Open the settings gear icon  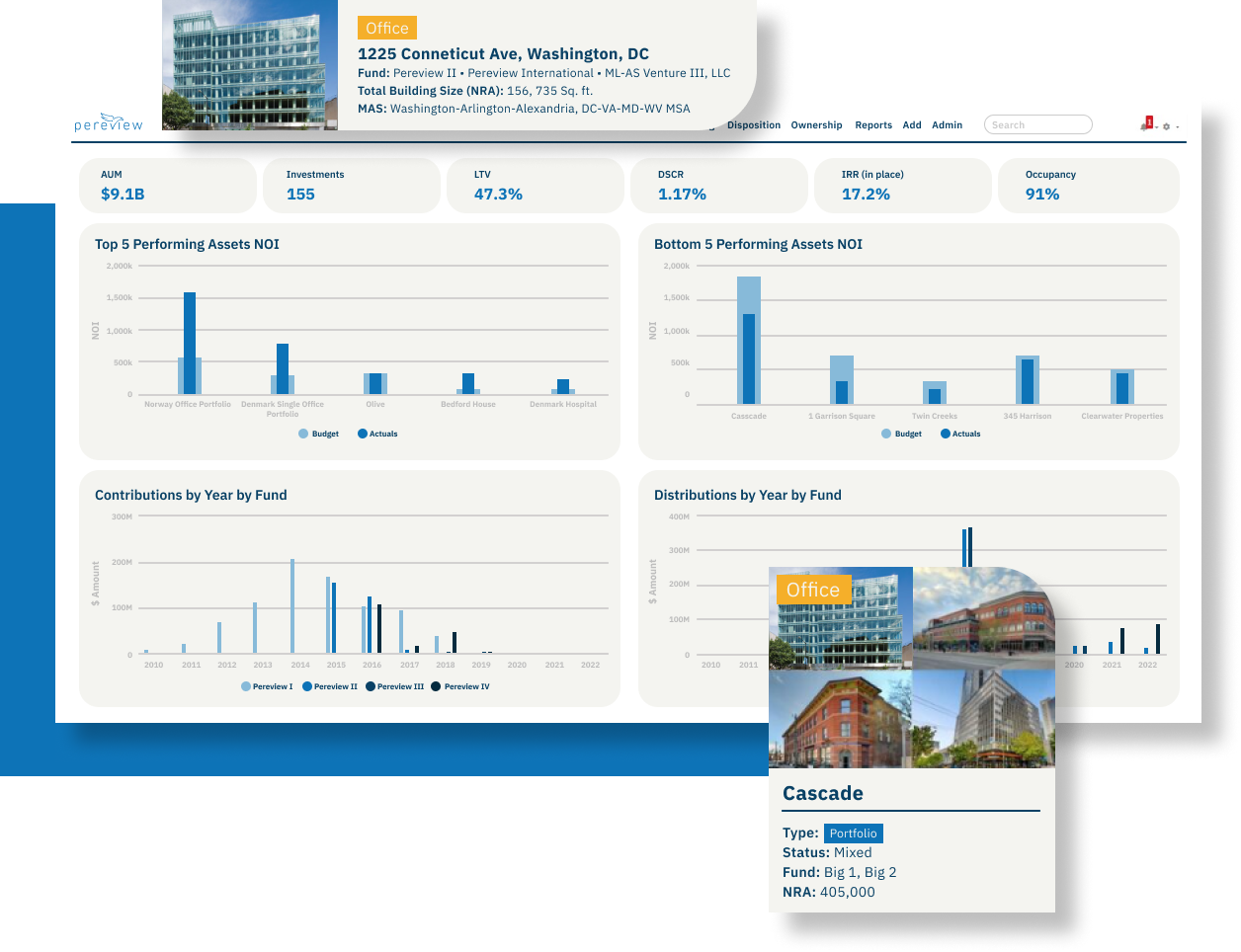[1166, 126]
